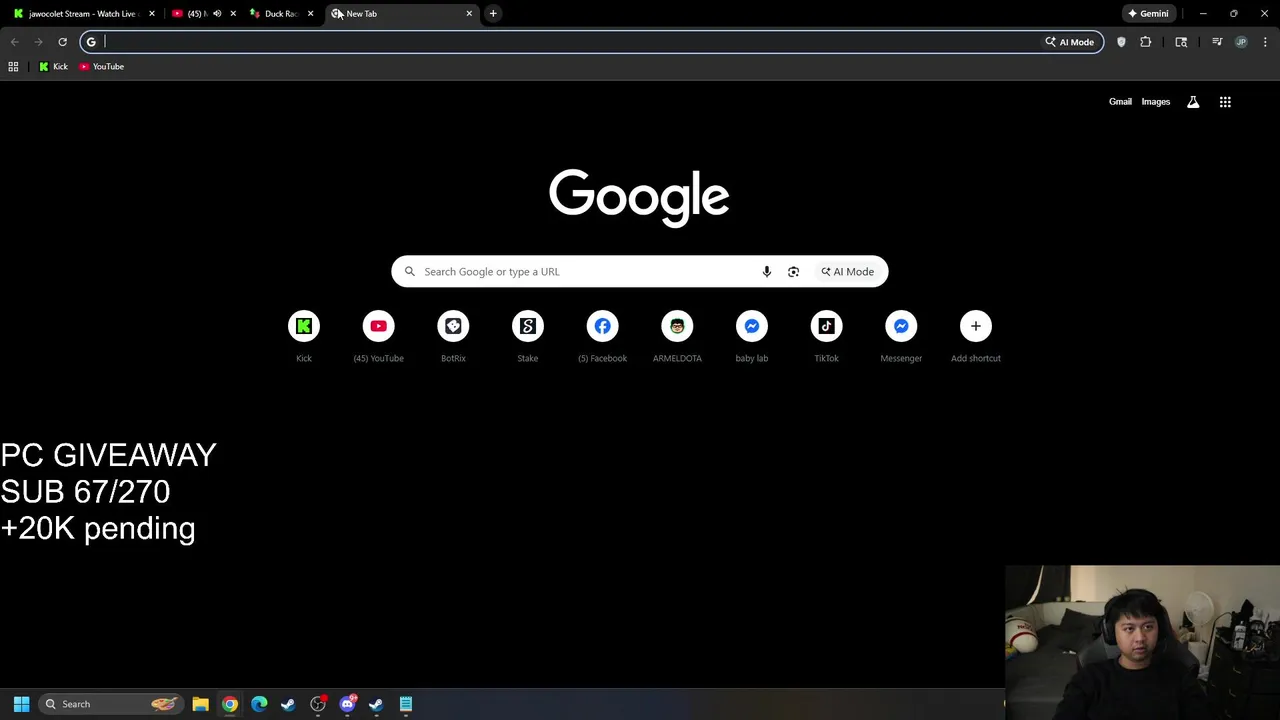Viewport: 1280px width, 720px height.
Task: Open the Windows Start menu
Action: click(x=21, y=704)
